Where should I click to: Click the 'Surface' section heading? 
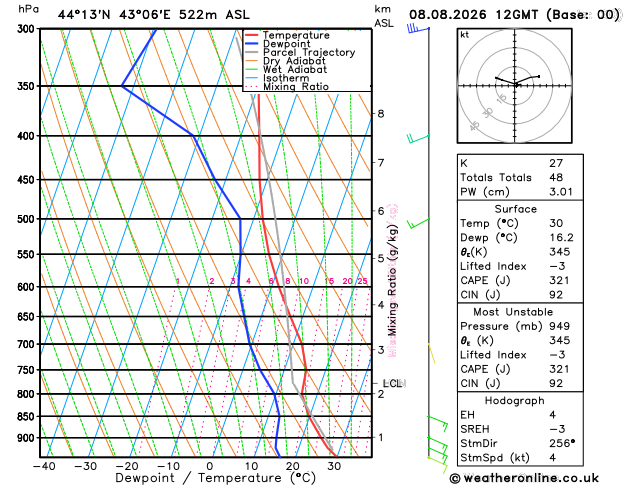(x=515, y=209)
